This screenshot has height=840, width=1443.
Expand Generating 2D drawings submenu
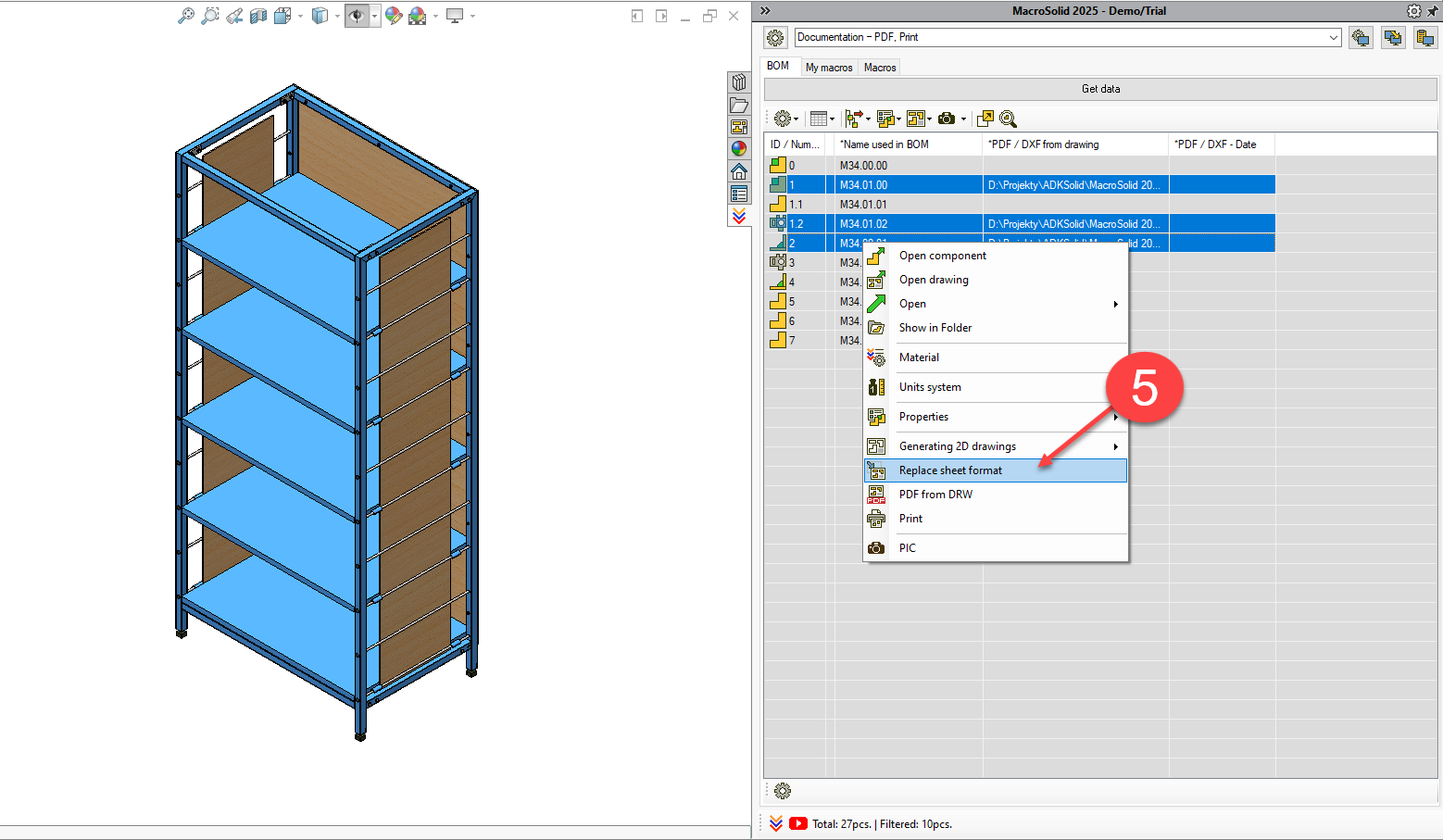pos(996,446)
